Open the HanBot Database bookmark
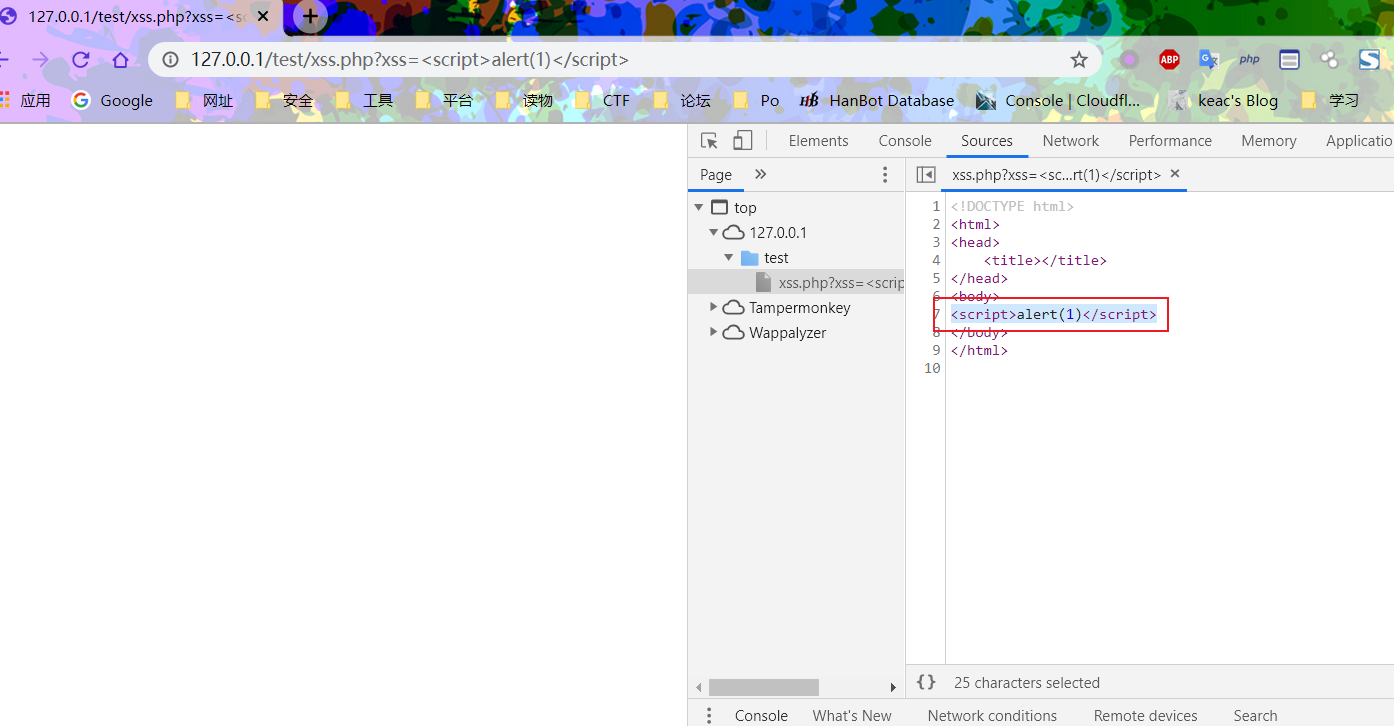The height and width of the screenshot is (726, 1394). click(877, 100)
